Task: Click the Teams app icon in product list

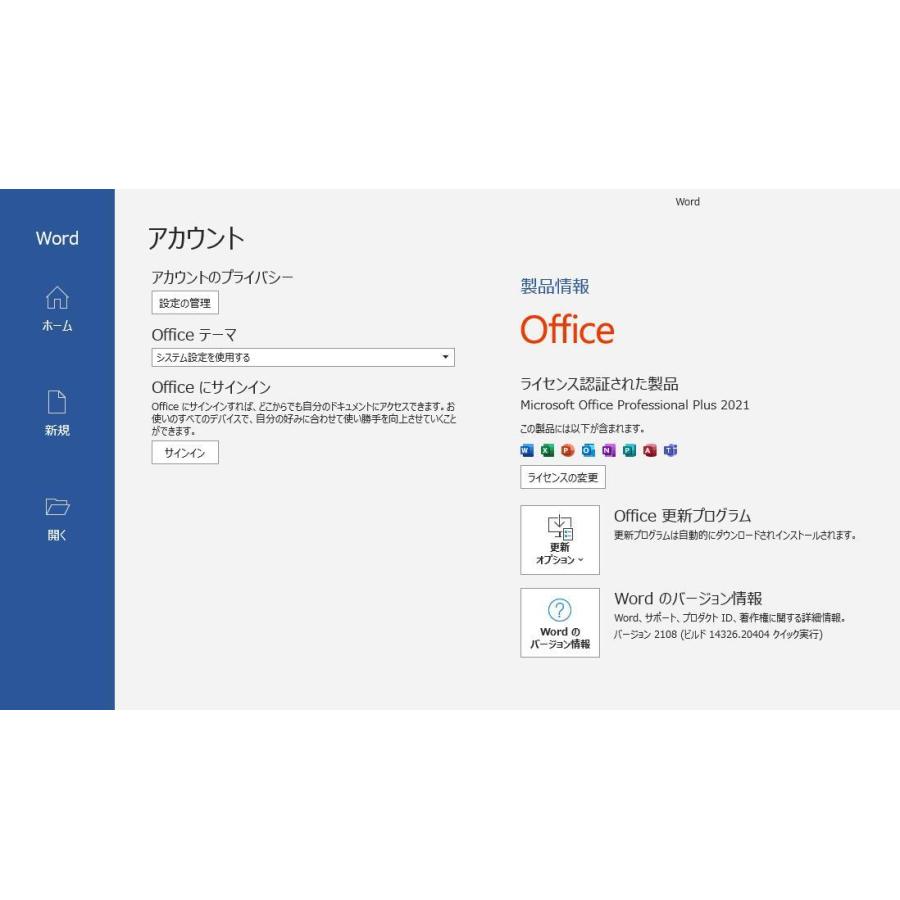Action: 670,451
